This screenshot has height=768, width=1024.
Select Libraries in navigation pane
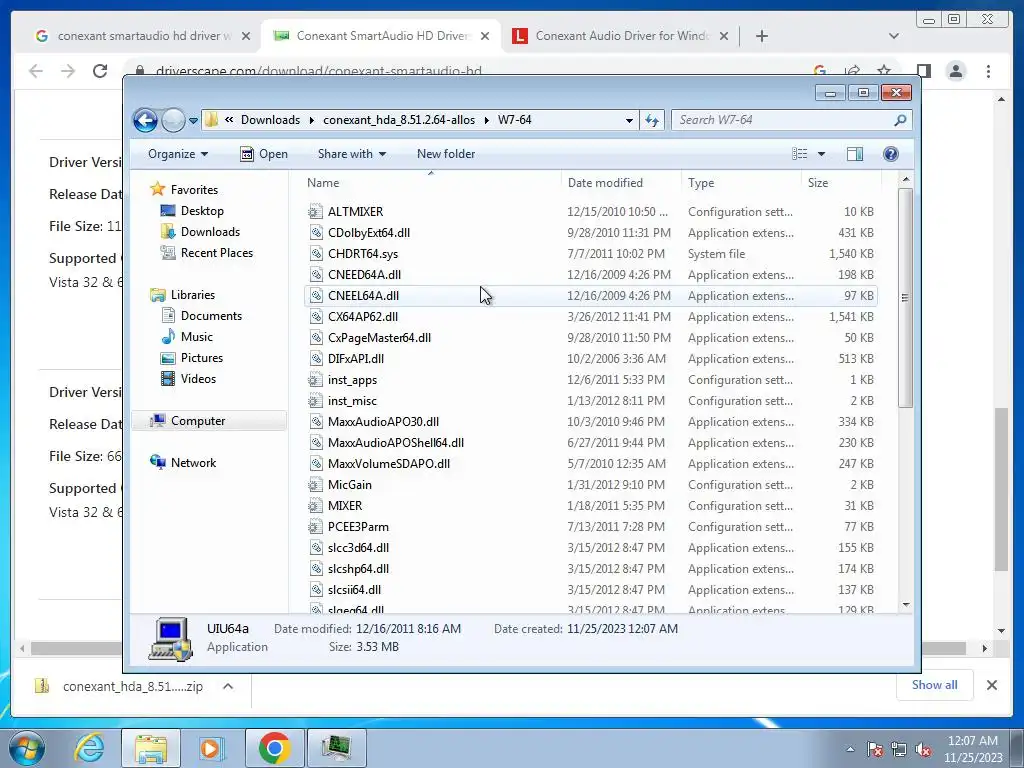tap(193, 295)
